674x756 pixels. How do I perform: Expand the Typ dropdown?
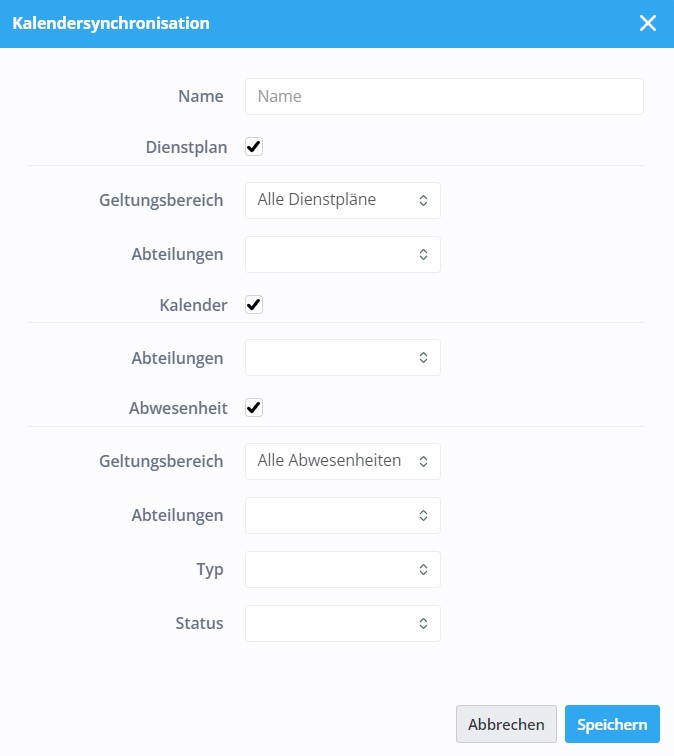click(x=343, y=569)
